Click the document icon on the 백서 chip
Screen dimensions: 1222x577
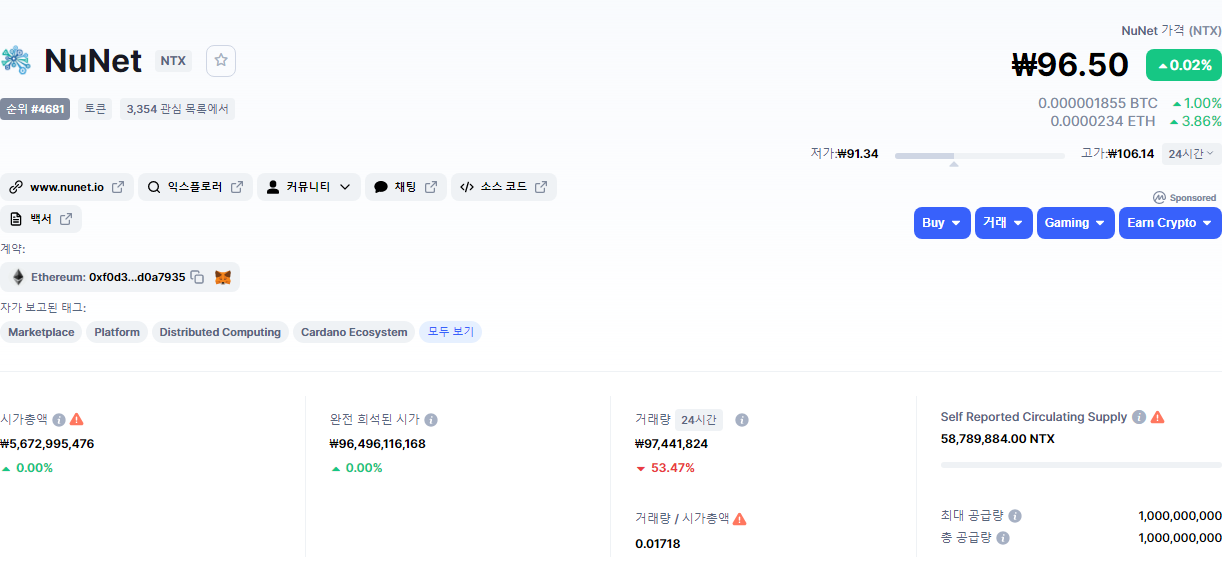tap(16, 219)
